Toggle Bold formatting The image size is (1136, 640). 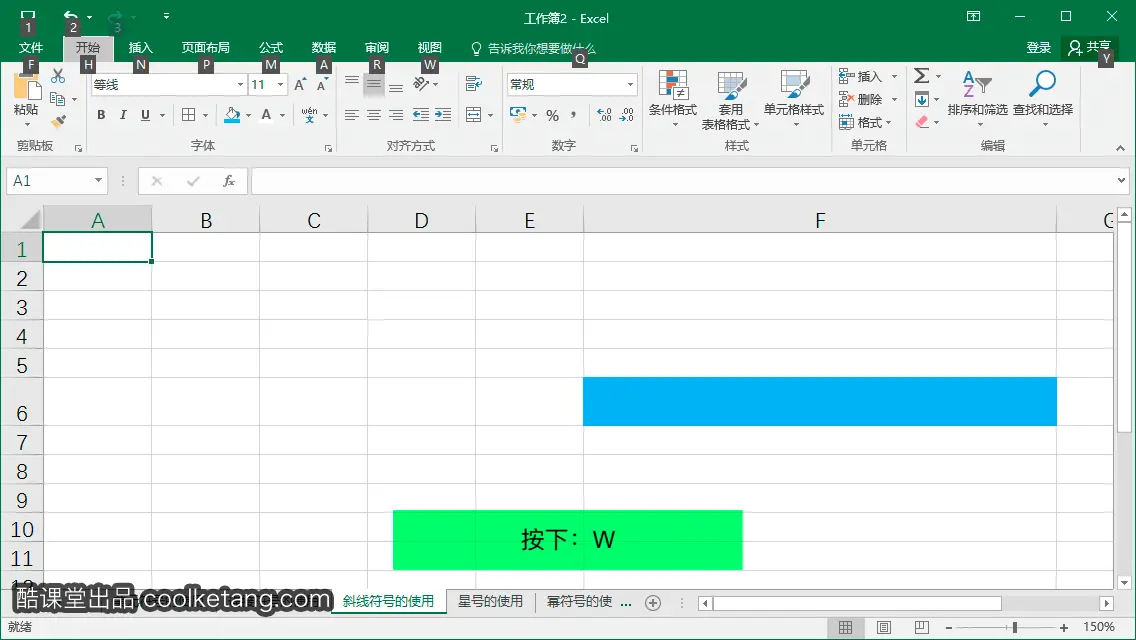(101, 115)
